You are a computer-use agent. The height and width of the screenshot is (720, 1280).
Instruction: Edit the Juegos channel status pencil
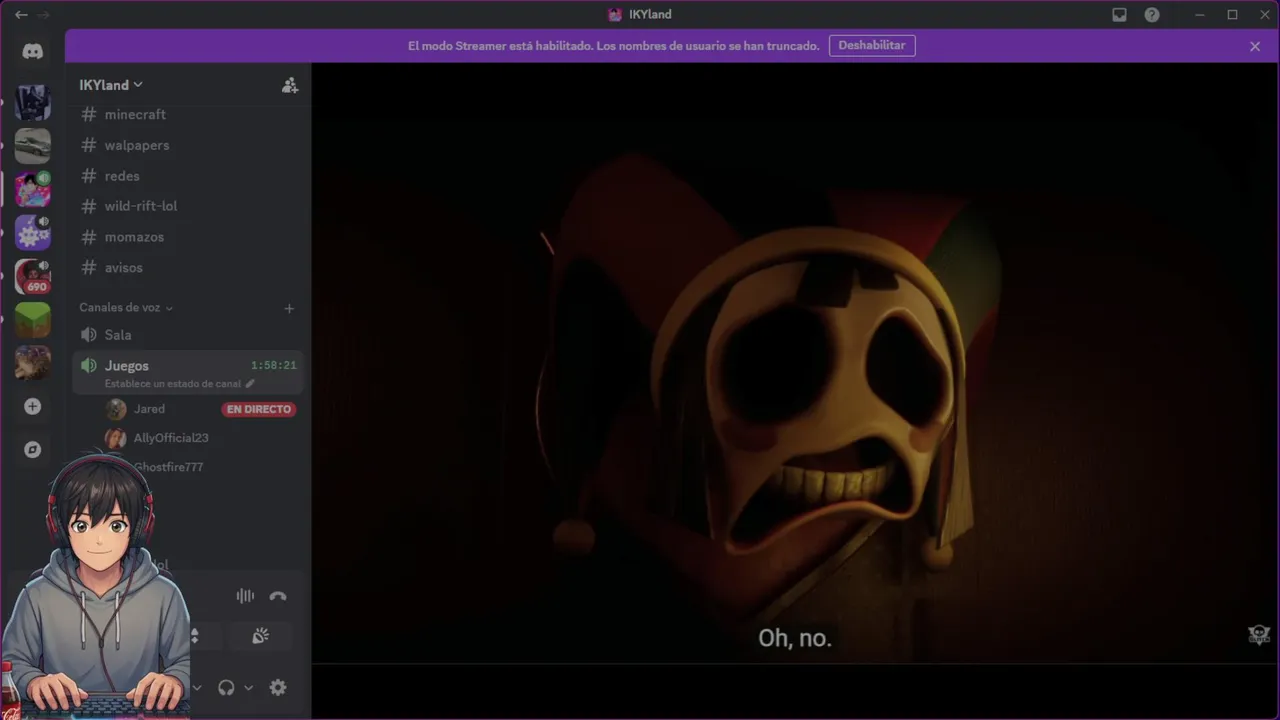click(250, 384)
